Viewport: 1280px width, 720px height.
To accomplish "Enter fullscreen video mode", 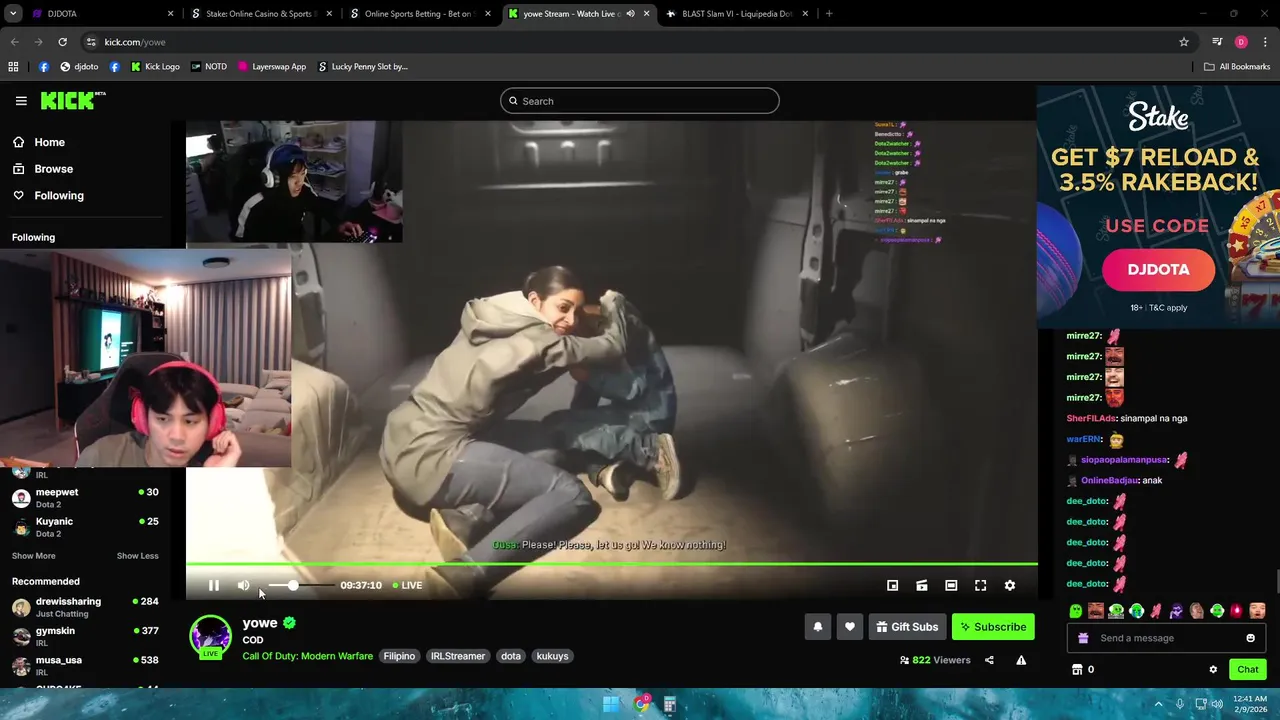I will pos(980,585).
